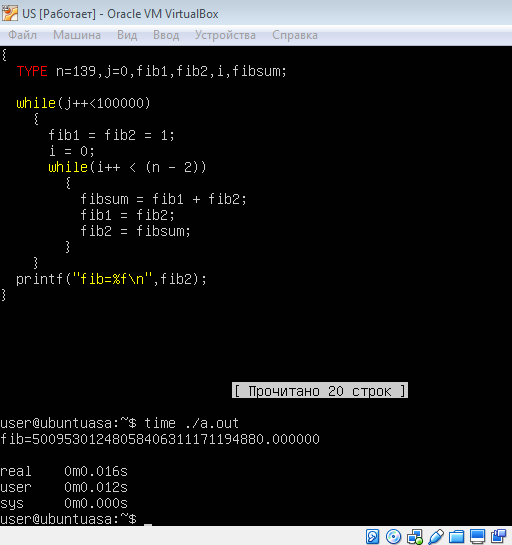Click the display monitor status icon
This screenshot has height=545, width=512.
tap(478, 536)
